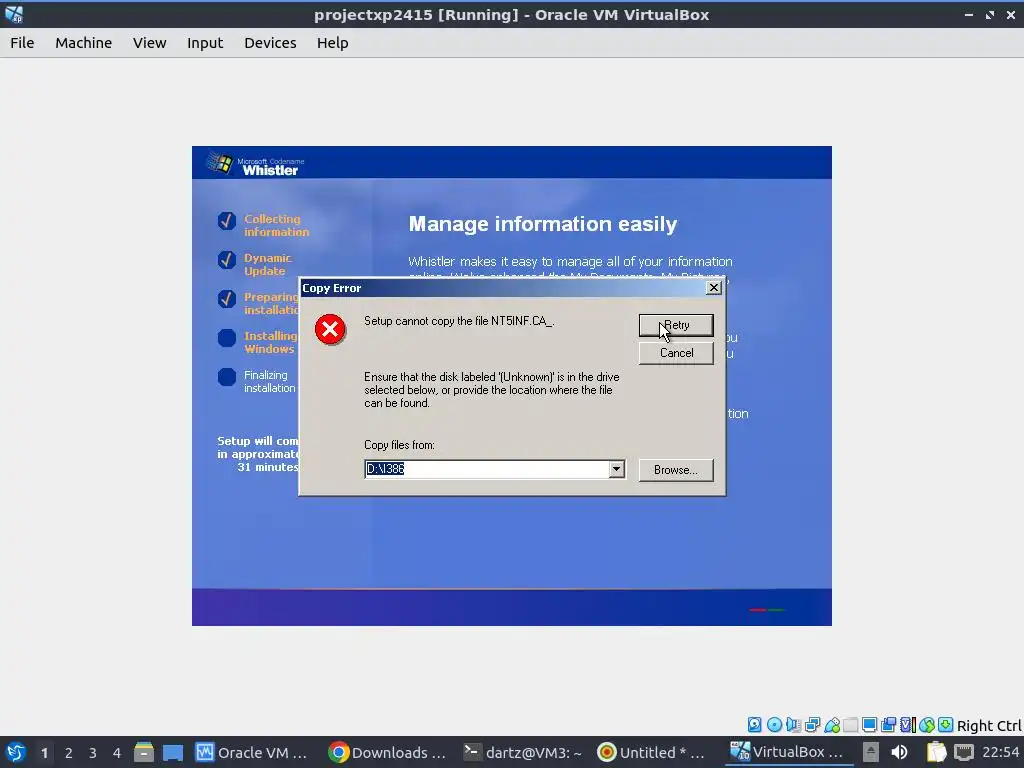Viewport: 1024px width, 768px height.
Task: Switch to workspace 1
Action: 44,753
